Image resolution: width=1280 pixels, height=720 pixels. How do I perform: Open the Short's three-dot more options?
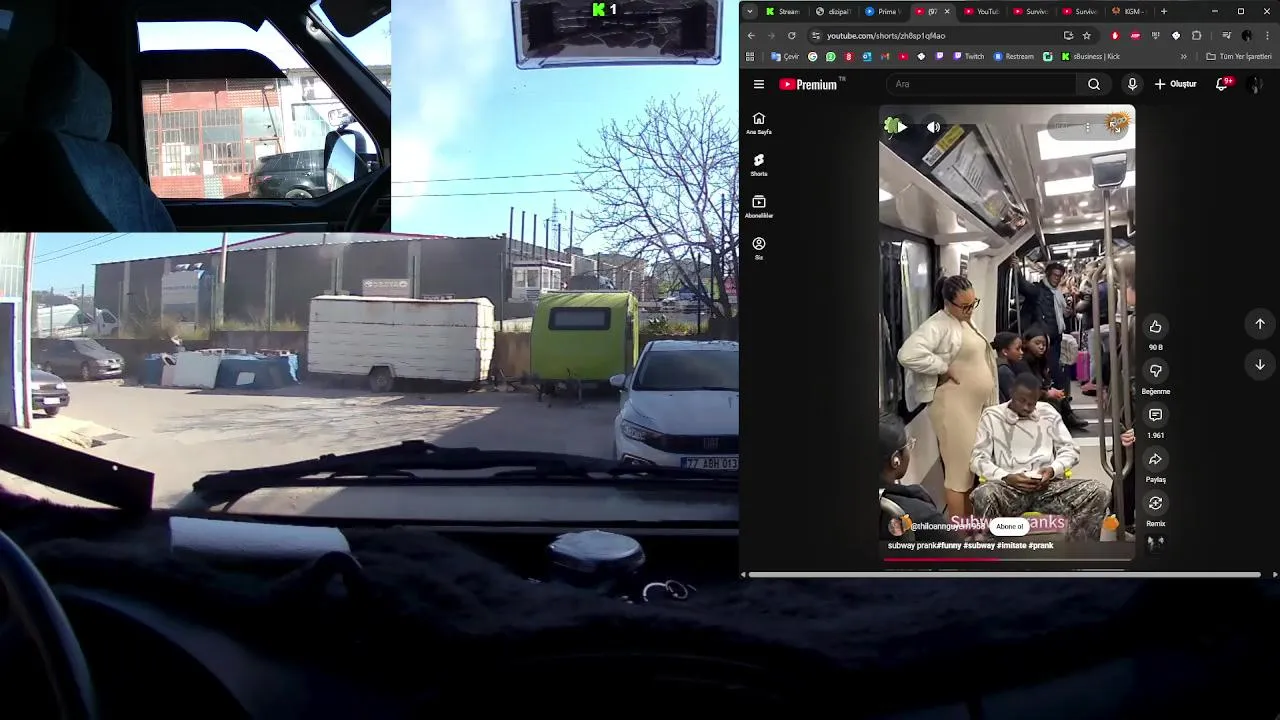pyautogui.click(x=1087, y=127)
